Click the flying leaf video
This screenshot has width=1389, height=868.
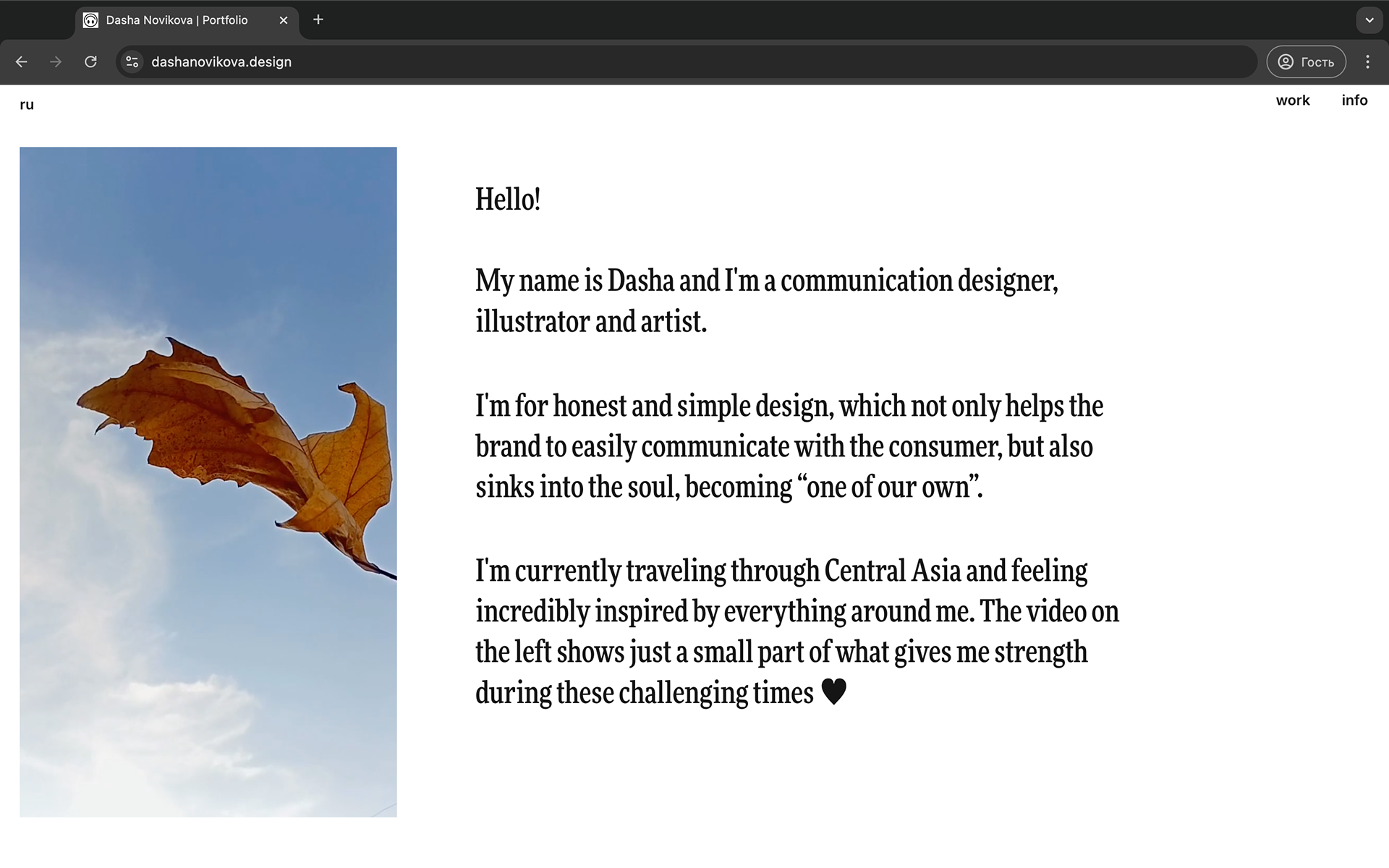click(208, 482)
